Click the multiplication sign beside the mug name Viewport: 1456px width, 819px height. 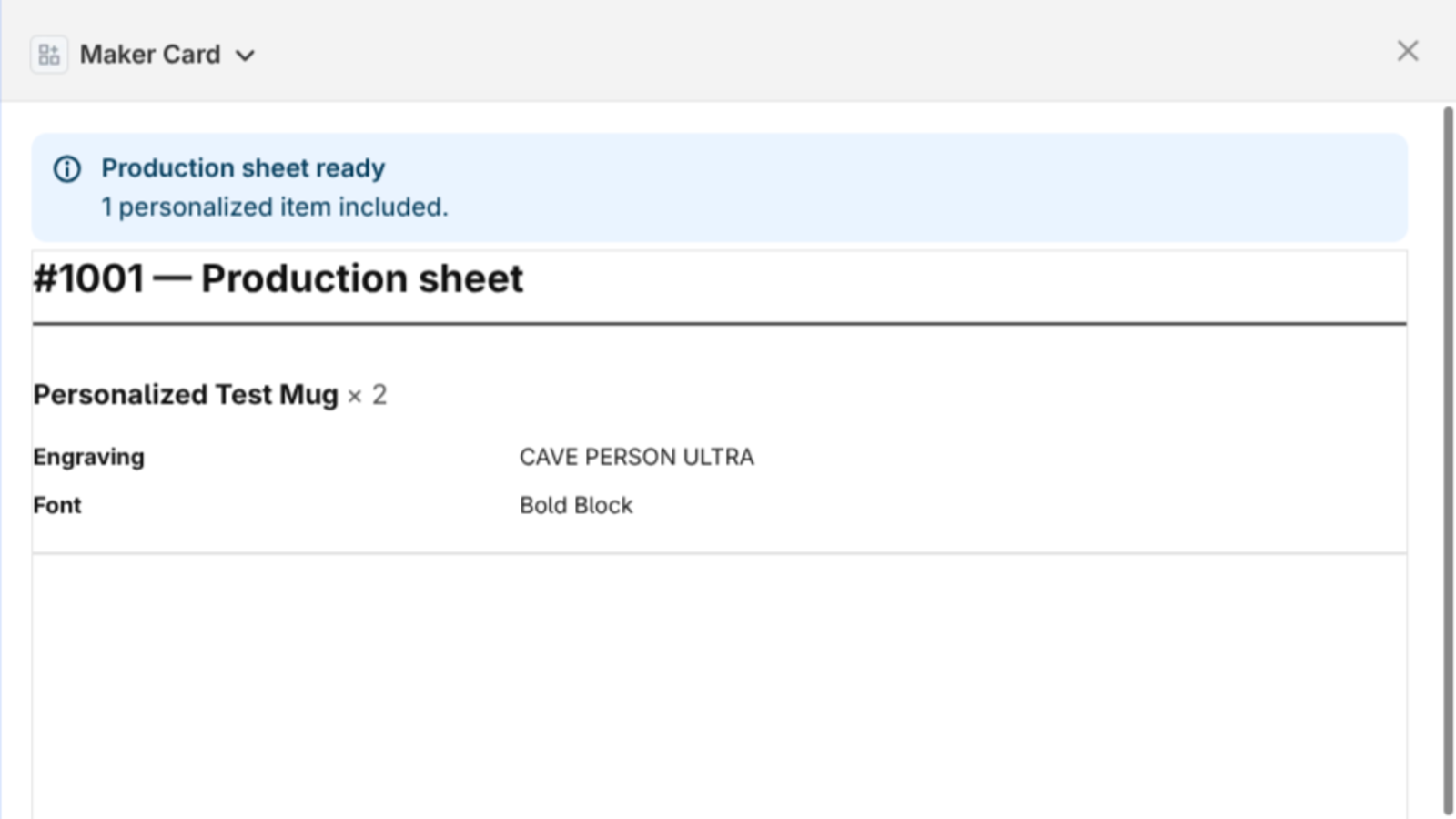pyautogui.click(x=355, y=396)
